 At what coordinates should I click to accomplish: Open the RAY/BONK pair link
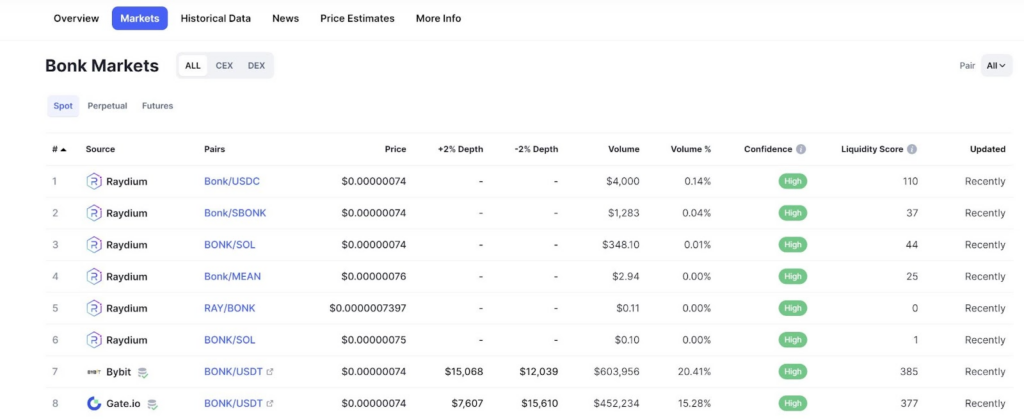[x=230, y=308]
